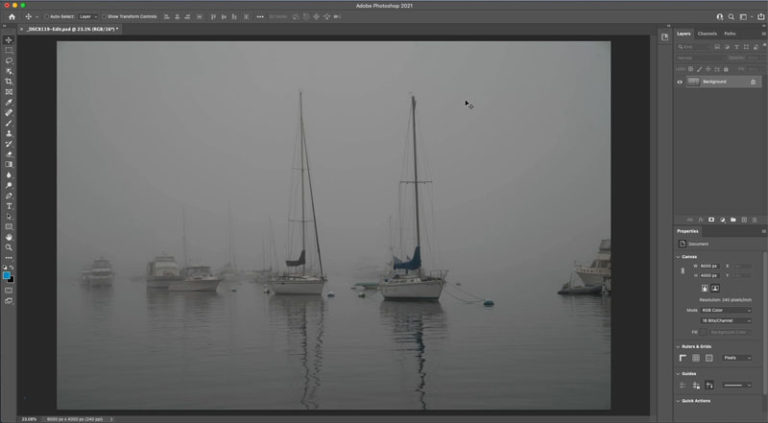Enable the Auto-Select checkbox
The image size is (768, 423).
[47, 17]
